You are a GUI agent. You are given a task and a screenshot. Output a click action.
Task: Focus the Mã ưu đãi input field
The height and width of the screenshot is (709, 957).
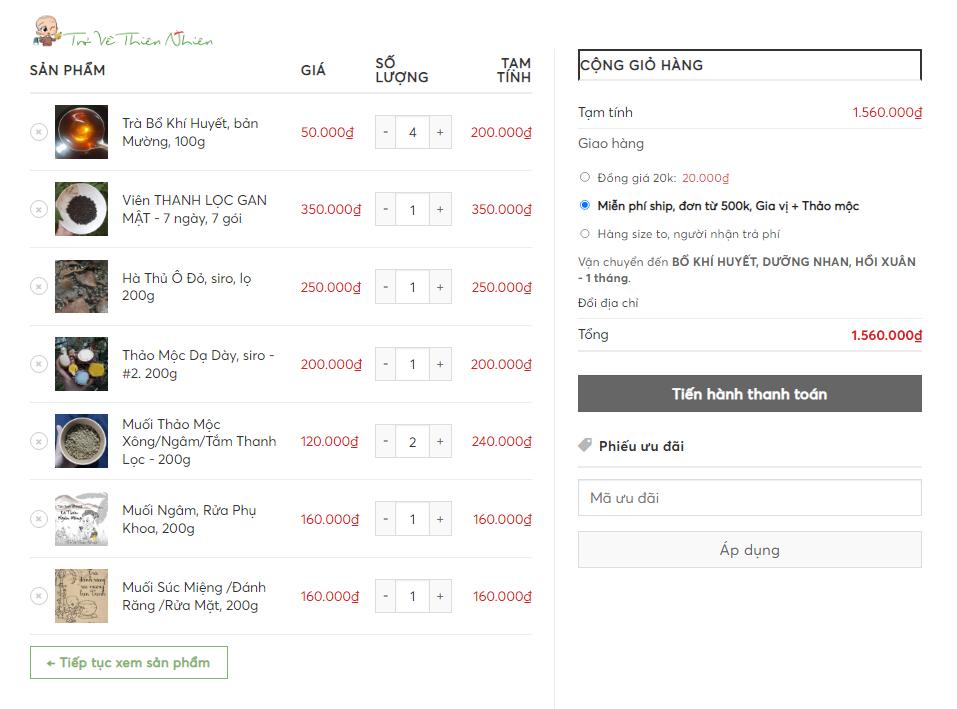click(749, 498)
